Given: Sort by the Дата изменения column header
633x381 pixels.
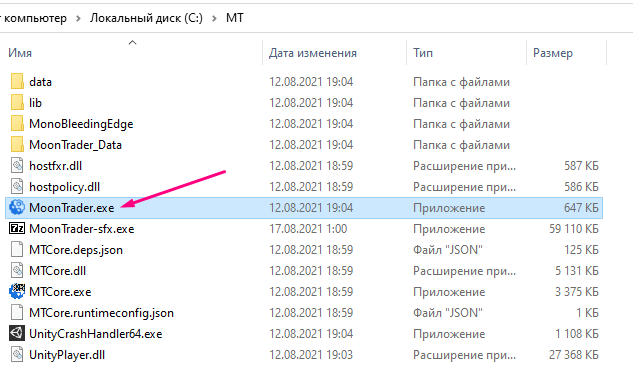Looking at the screenshot, I should (x=313, y=53).
